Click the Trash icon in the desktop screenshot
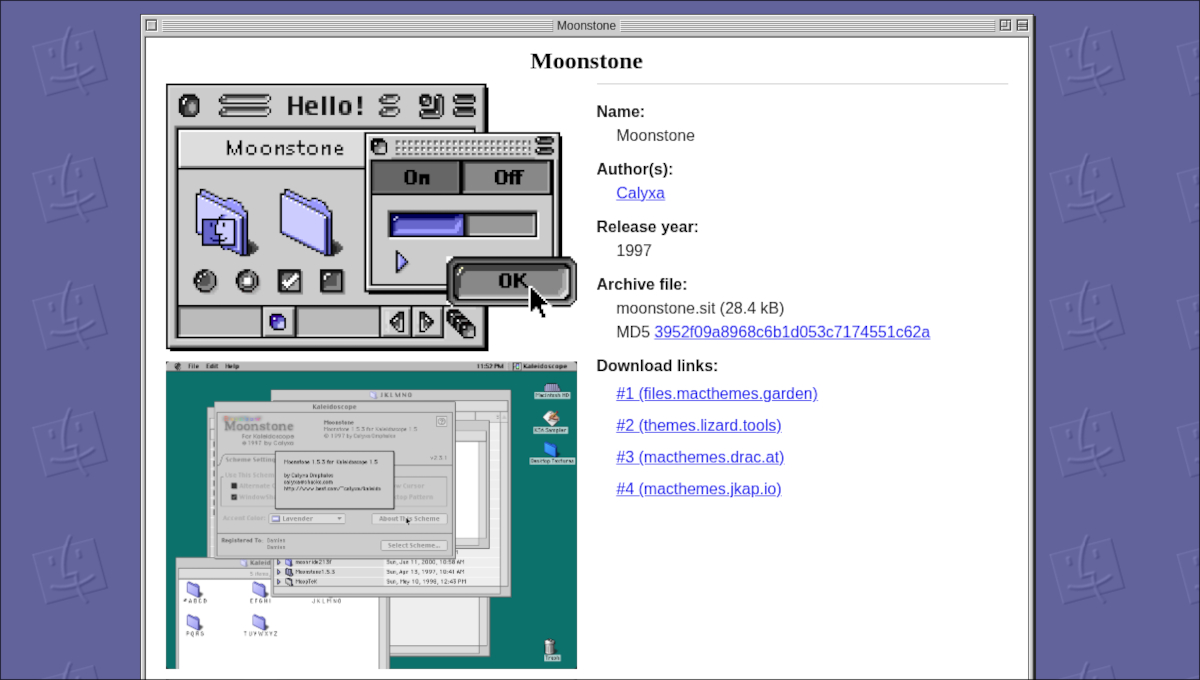This screenshot has width=1200, height=680. (x=552, y=649)
